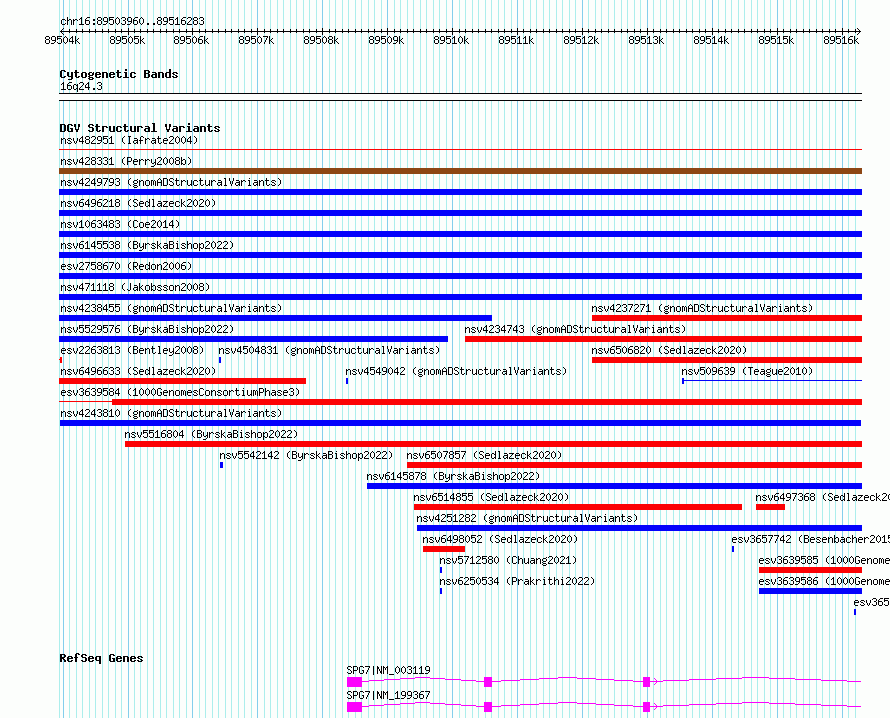Select nsv4549042 gnomAD variant label

coord(456,371)
